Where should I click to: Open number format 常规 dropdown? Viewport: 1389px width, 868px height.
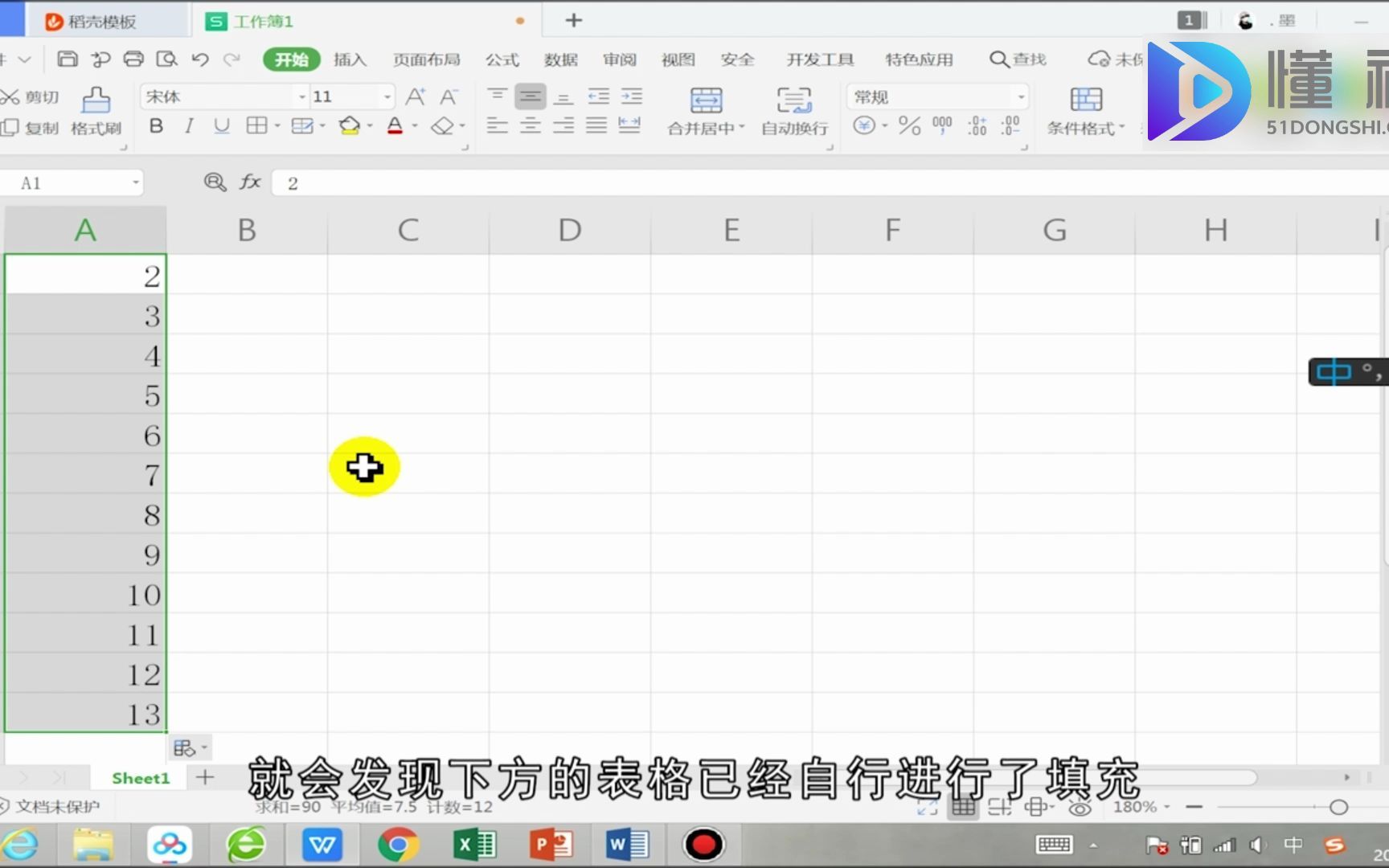1021,97
